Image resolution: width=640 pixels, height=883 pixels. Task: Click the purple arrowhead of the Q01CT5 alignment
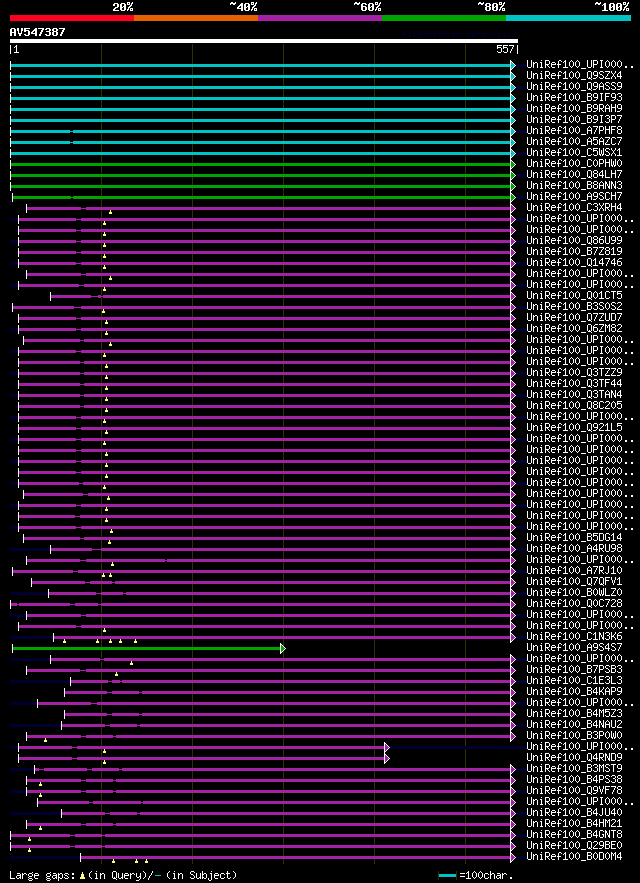(513, 296)
